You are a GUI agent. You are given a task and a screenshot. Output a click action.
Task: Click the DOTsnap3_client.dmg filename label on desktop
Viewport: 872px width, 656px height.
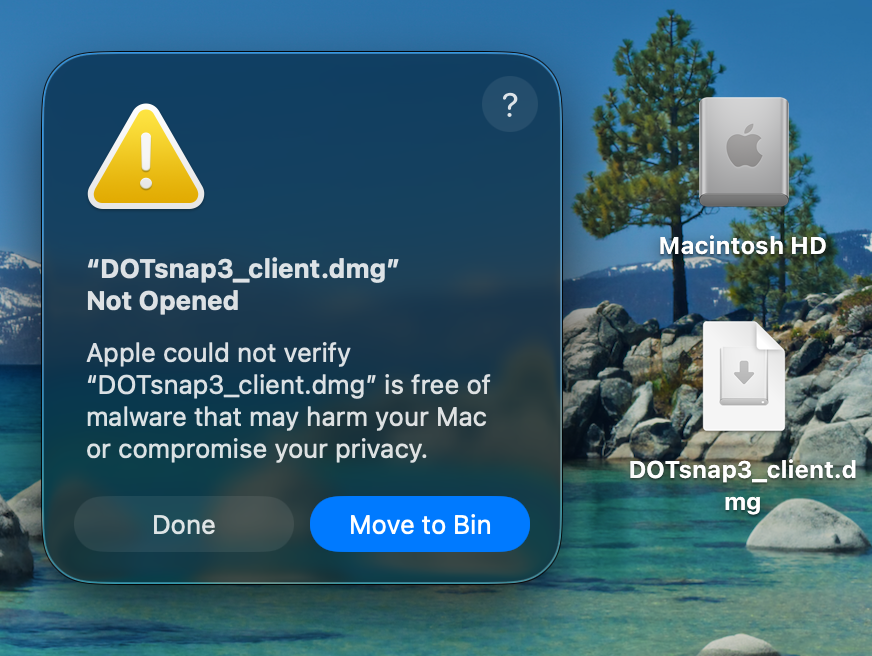[742, 484]
